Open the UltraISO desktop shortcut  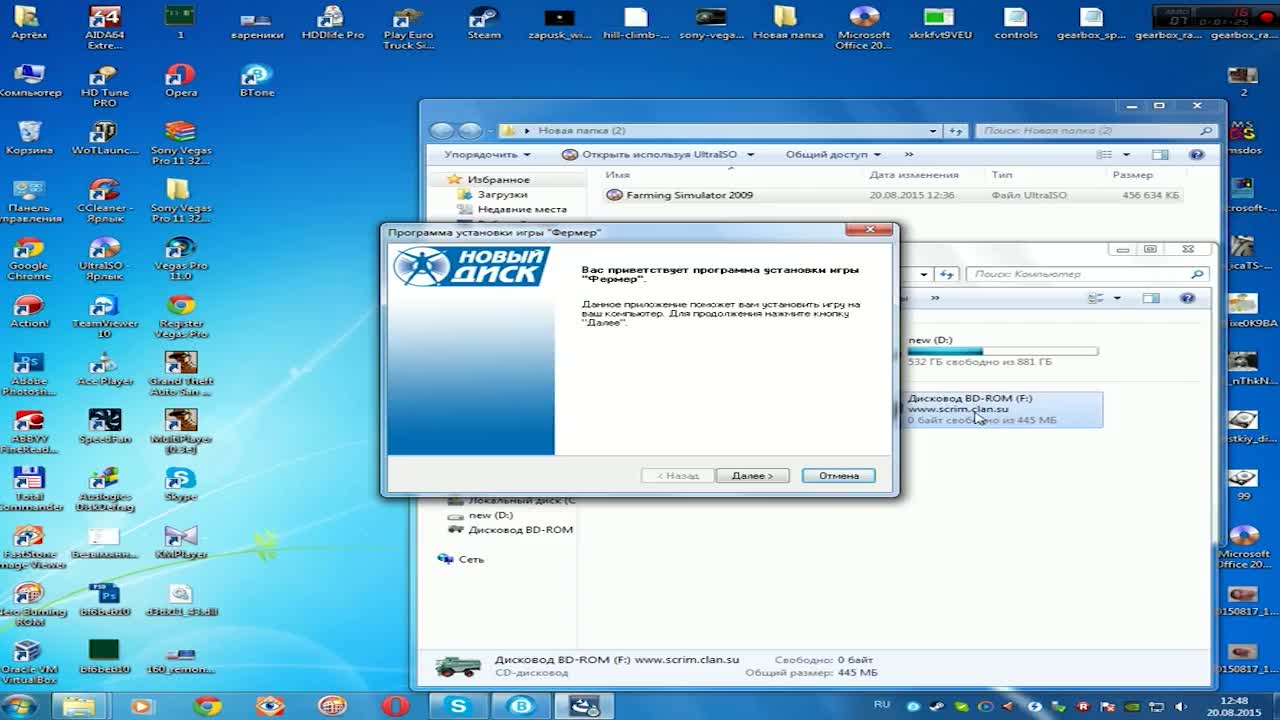105,258
